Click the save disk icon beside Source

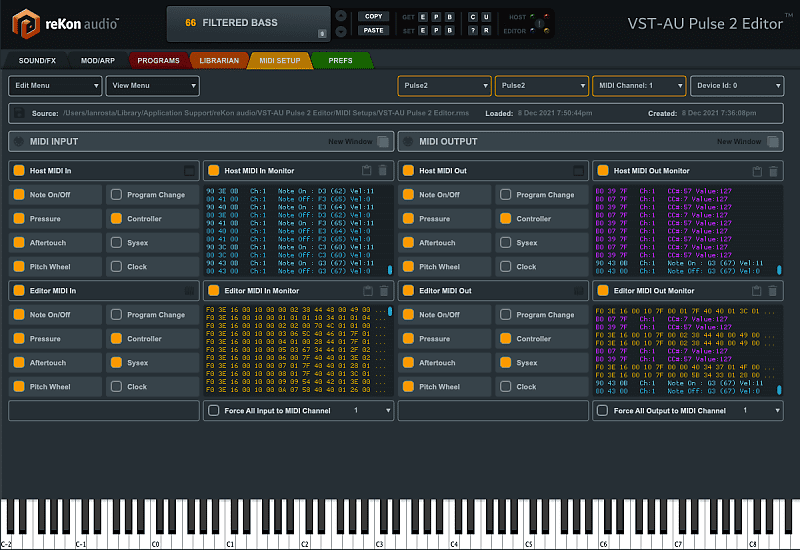[x=20, y=114]
